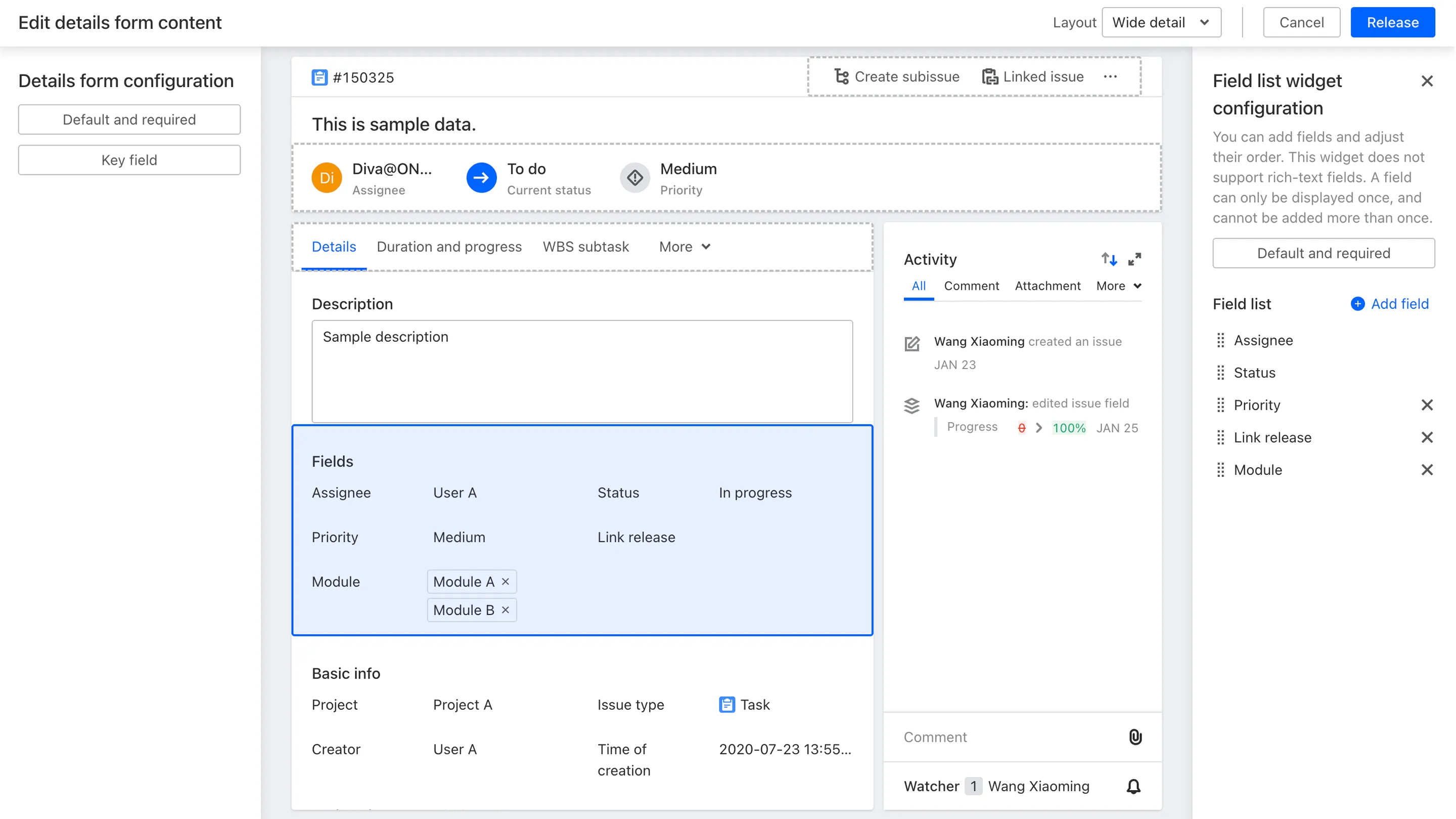Open the Key field configuration
Image resolution: width=1456 pixels, height=819 pixels.
coord(129,160)
